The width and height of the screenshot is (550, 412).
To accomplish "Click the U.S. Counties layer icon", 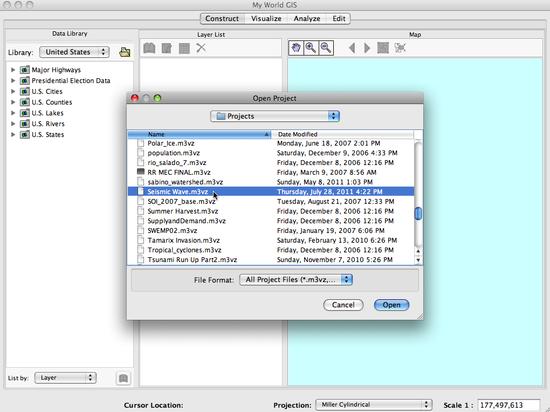I will (x=25, y=102).
